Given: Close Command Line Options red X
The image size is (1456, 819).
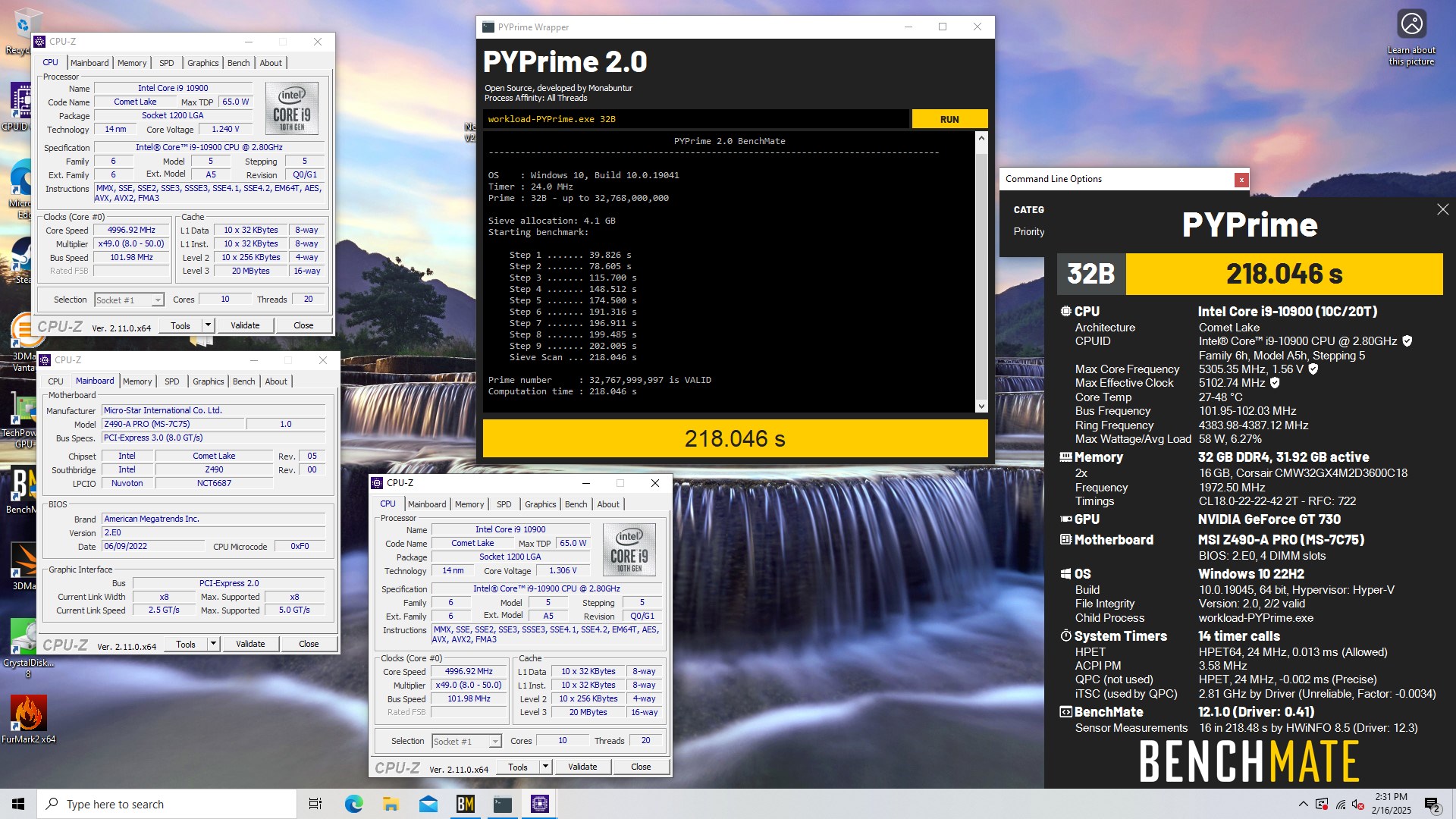Looking at the screenshot, I should pyautogui.click(x=1241, y=180).
